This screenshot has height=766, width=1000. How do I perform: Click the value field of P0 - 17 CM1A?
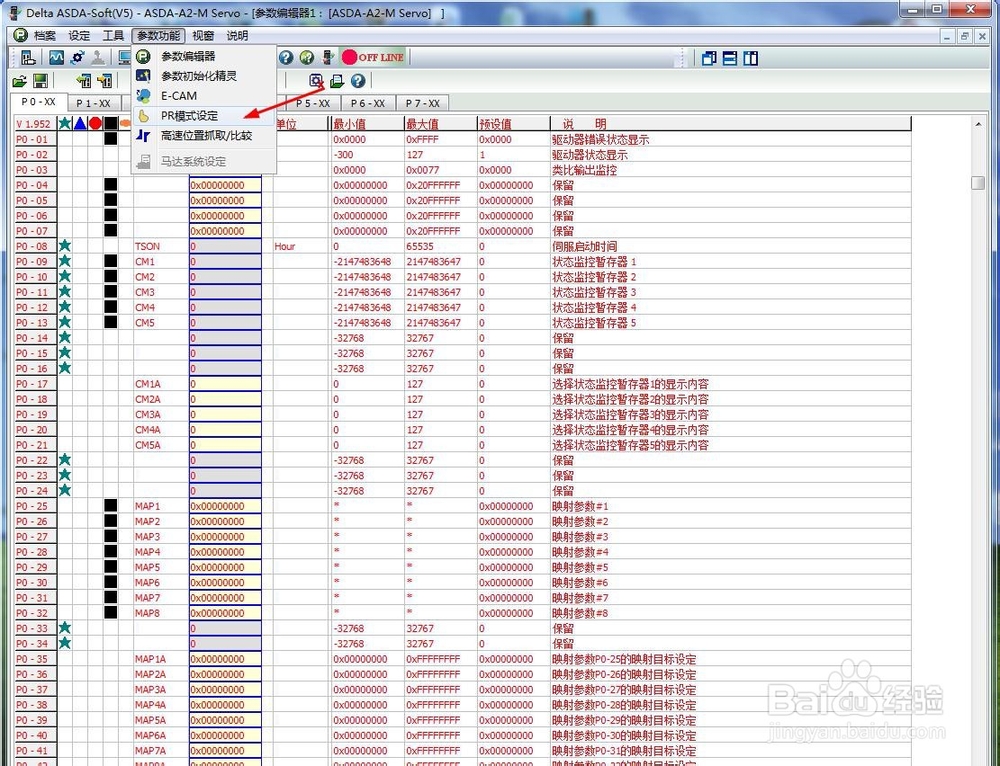pos(225,384)
